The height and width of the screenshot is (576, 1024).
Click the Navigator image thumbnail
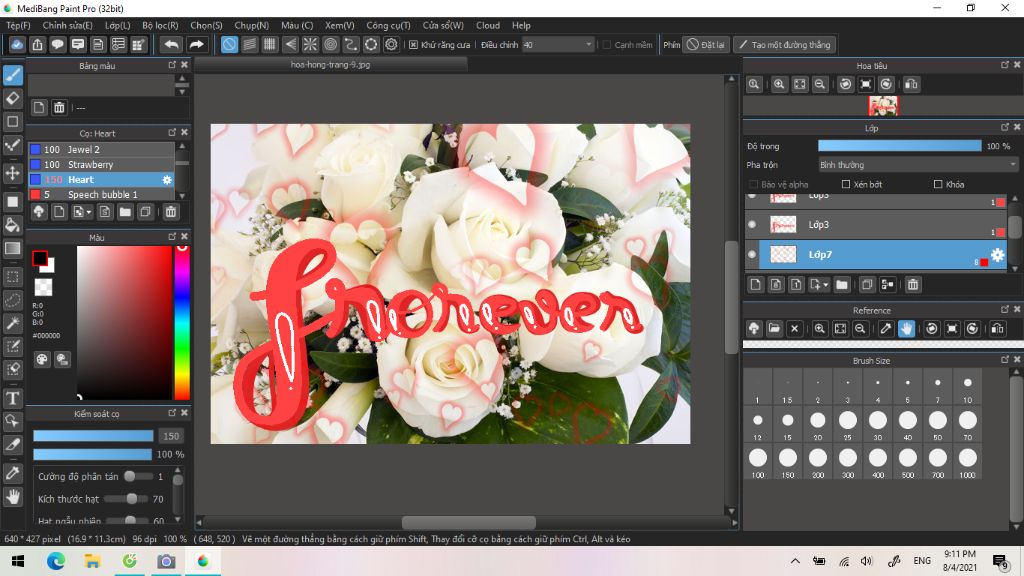click(883, 105)
